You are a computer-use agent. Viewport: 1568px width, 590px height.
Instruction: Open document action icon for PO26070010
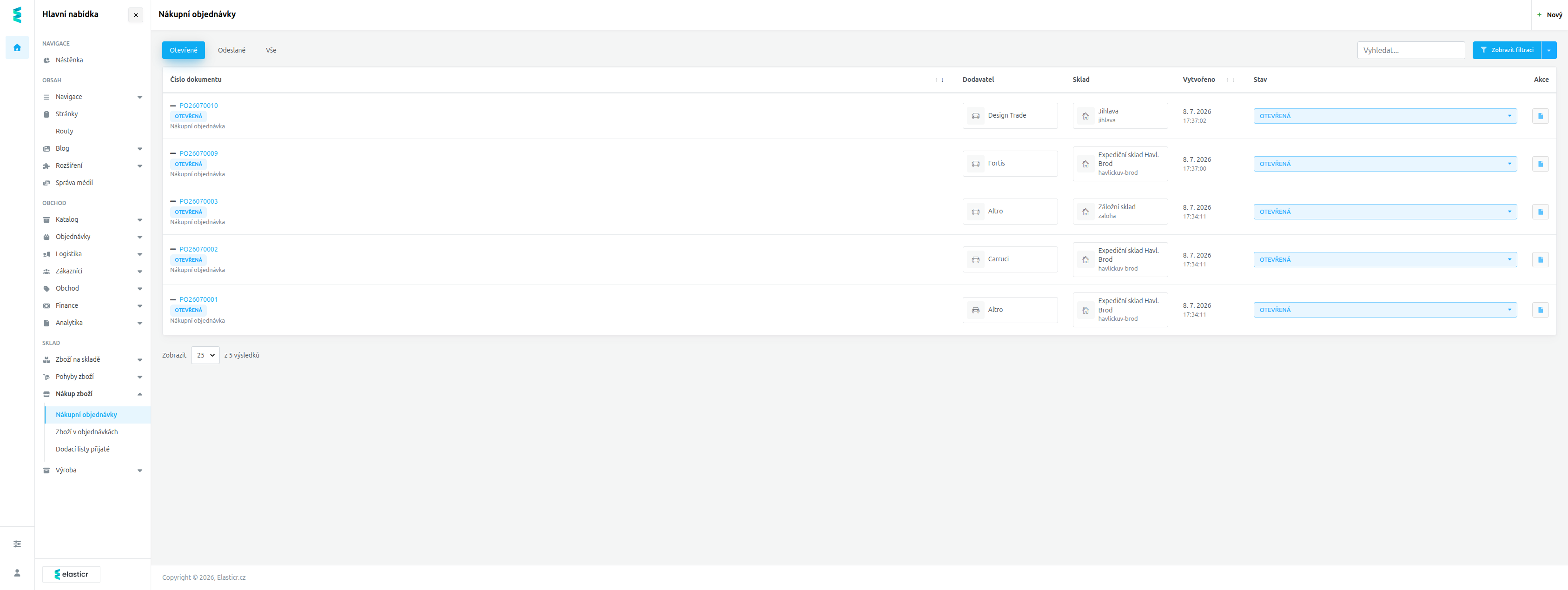pos(1540,116)
